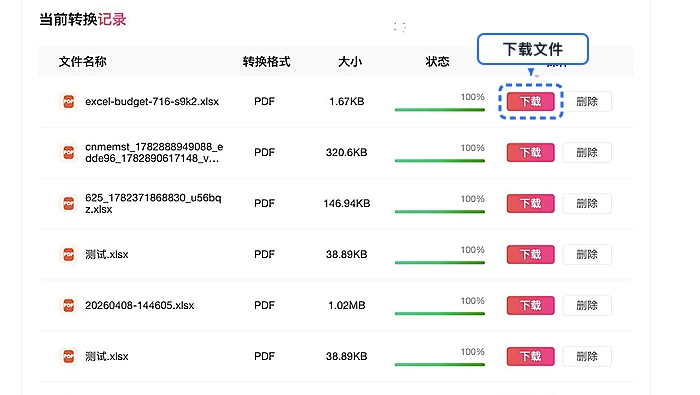Click the progress bar of the 1.02MB file
This screenshot has height=395, width=700.
[x=440, y=313]
